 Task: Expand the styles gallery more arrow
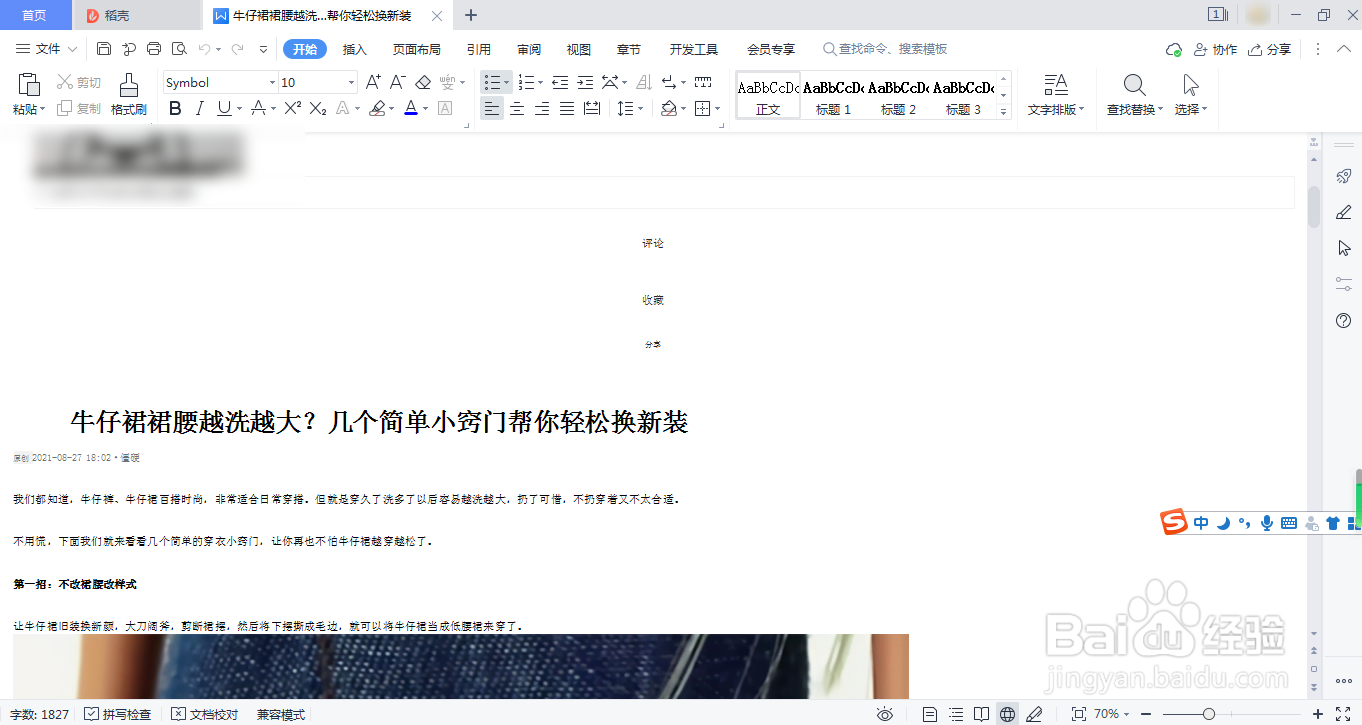tap(1004, 112)
